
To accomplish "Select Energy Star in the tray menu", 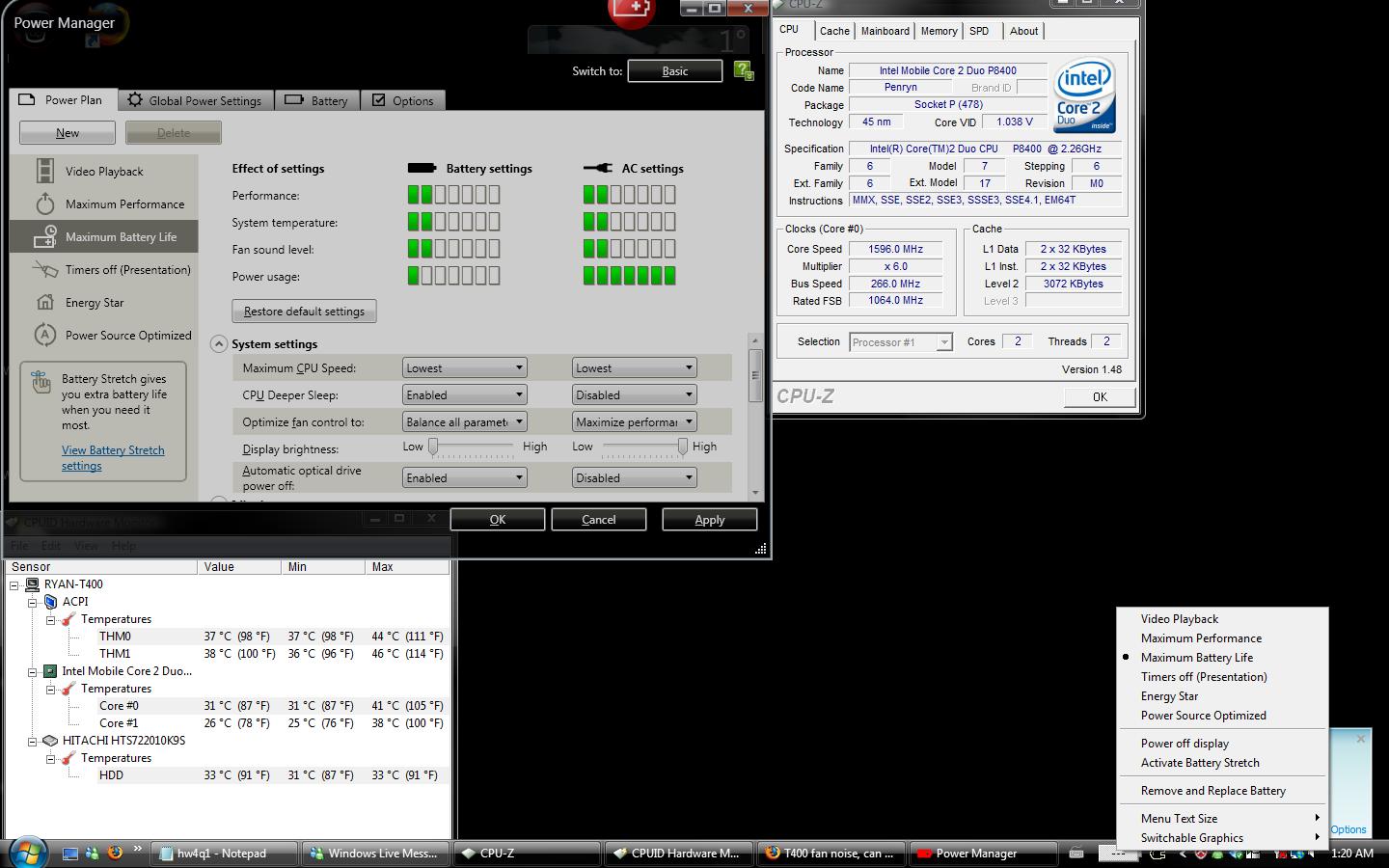I will point(1222,696).
